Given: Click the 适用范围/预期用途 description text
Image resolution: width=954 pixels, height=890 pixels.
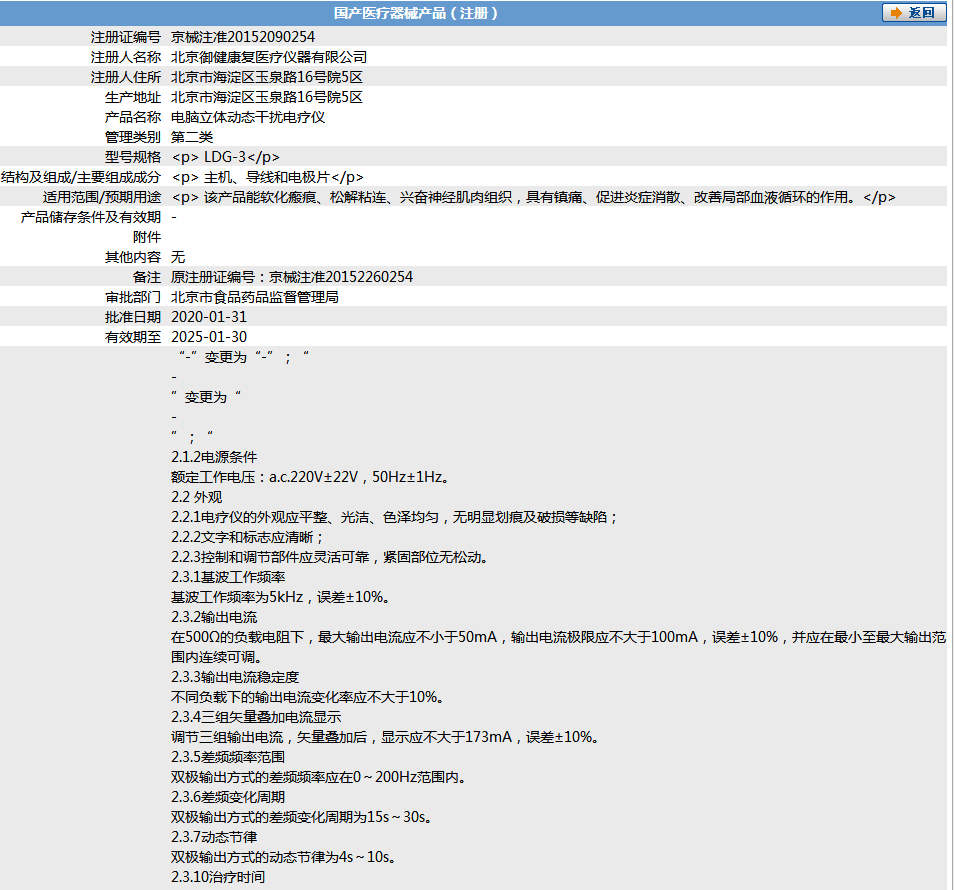Looking at the screenshot, I should pos(534,198).
